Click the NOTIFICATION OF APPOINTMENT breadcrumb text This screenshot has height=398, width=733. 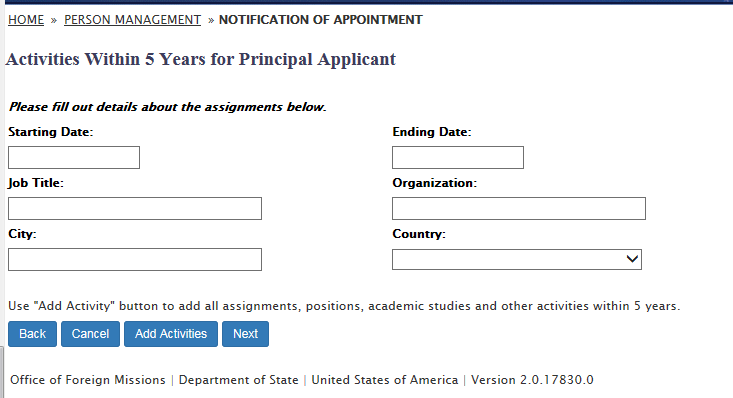coord(321,20)
